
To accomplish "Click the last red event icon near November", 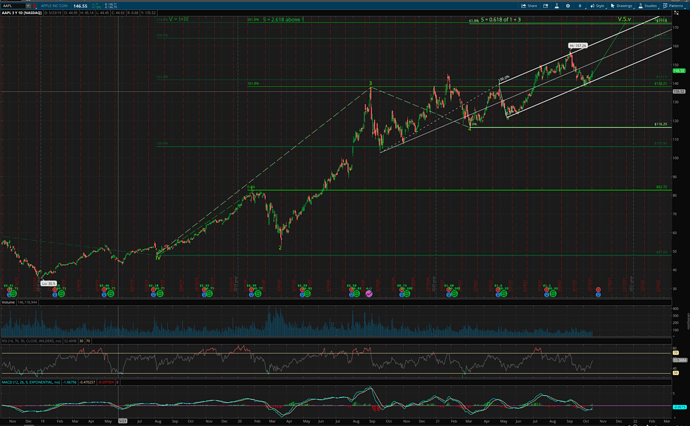I will [x=598, y=289].
